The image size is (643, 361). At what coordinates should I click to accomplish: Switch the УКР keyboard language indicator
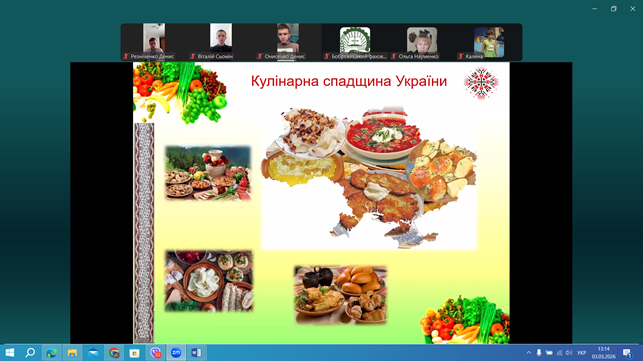581,353
